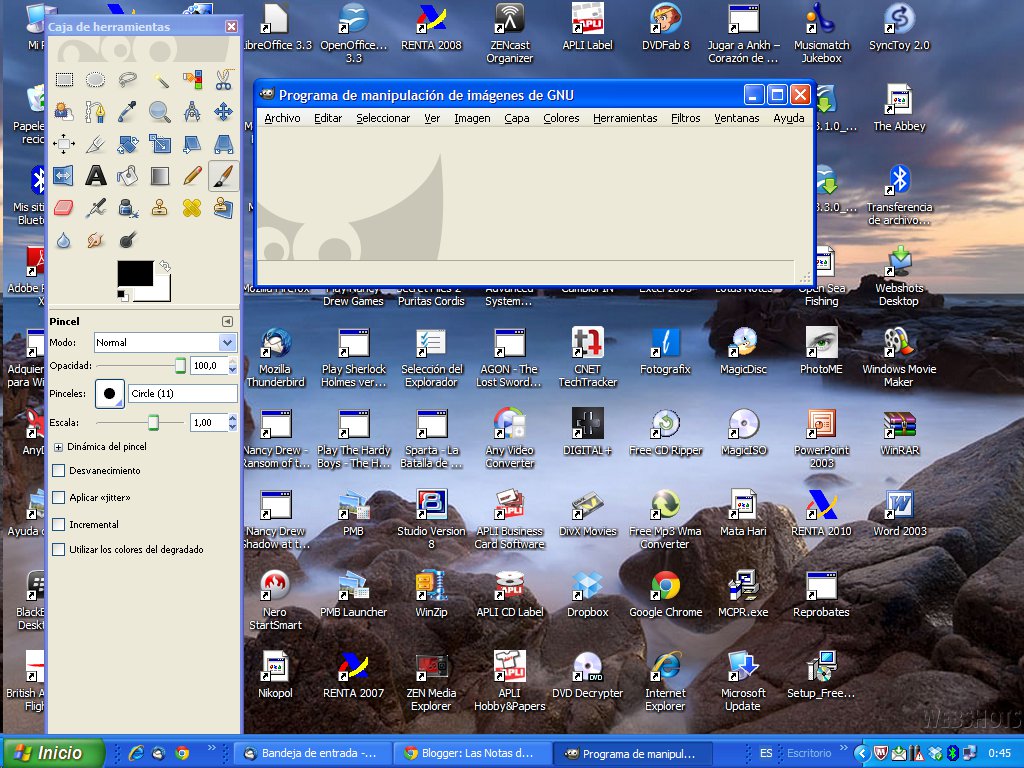Image resolution: width=1024 pixels, height=768 pixels.
Task: Open the Modo dropdown set to Normal
Action: (x=165, y=342)
